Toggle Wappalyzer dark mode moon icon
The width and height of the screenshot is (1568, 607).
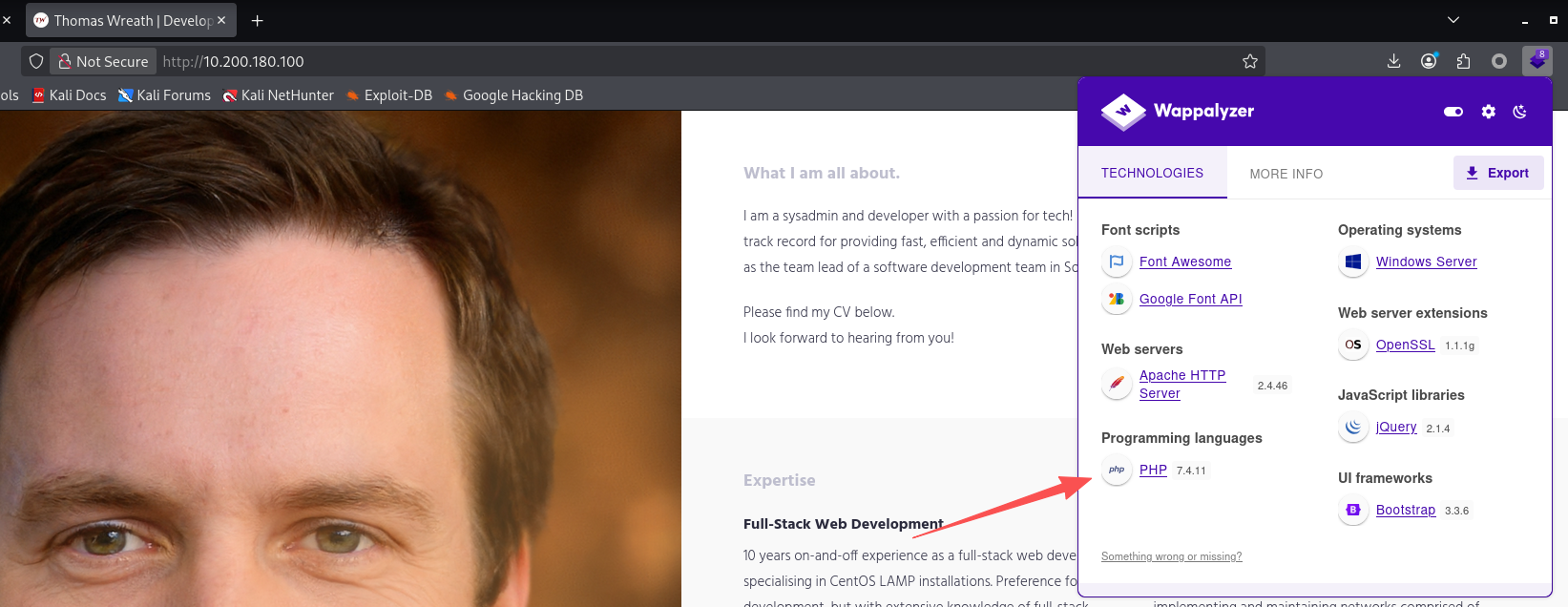(1520, 112)
